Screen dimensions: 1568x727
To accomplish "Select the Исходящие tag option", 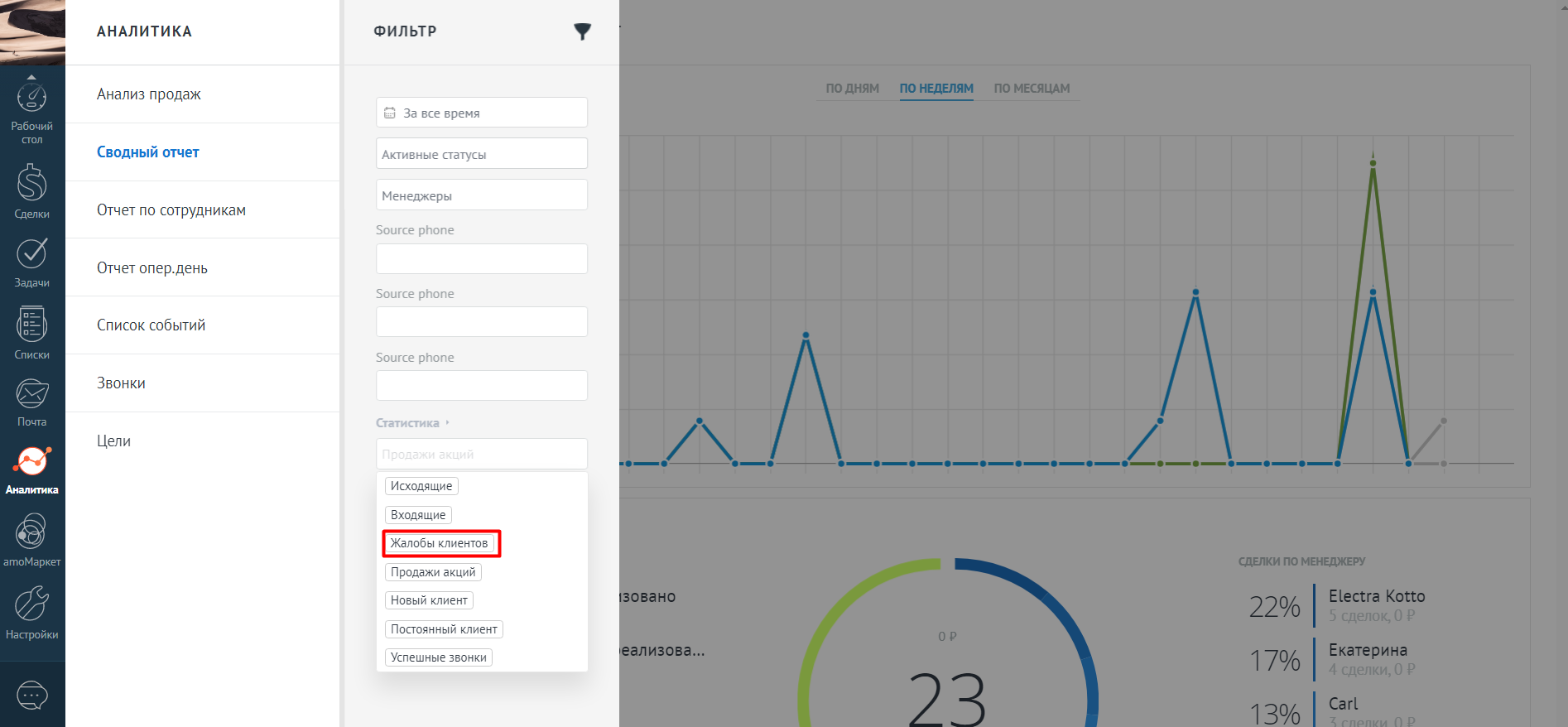I will click(421, 486).
